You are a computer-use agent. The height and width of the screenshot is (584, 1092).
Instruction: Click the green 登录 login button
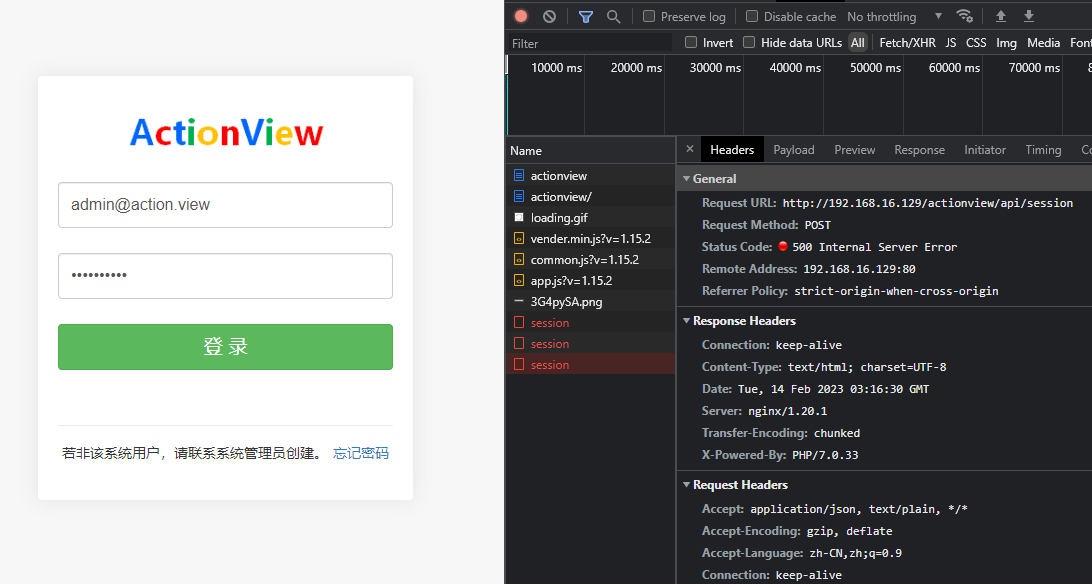tap(225, 347)
